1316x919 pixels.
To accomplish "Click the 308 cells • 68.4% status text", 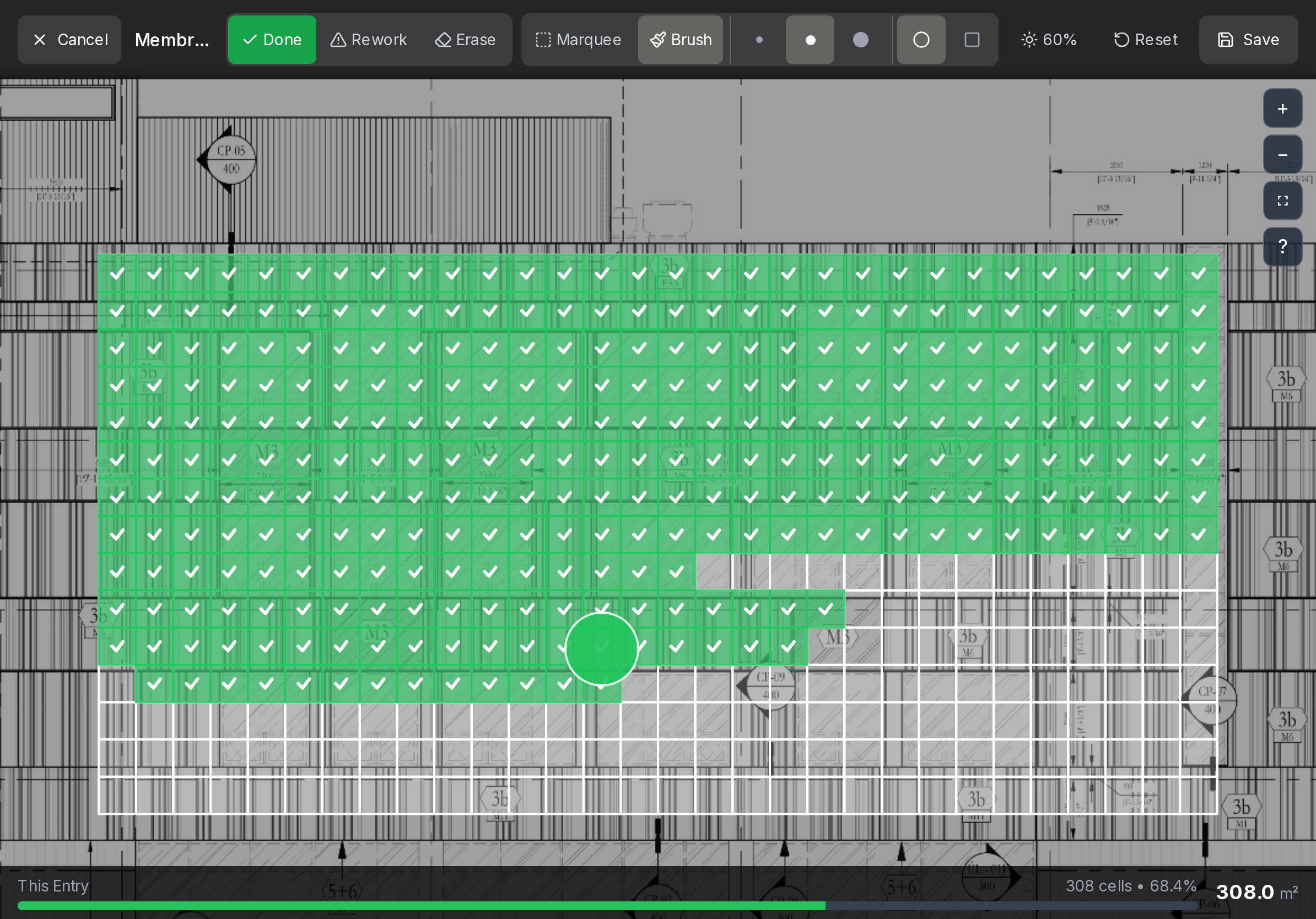I will pos(1131,886).
